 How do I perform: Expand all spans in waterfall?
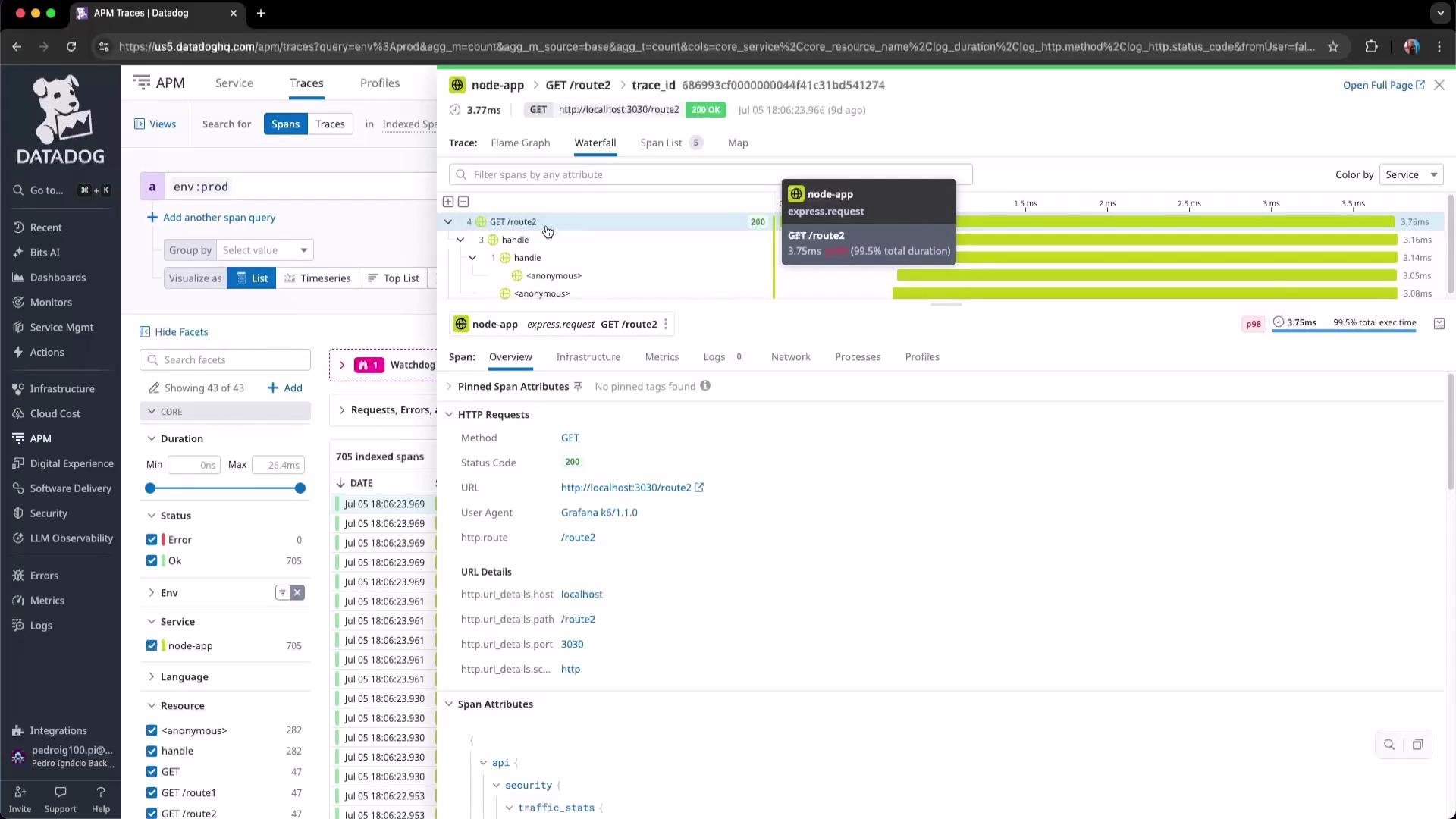point(448,202)
